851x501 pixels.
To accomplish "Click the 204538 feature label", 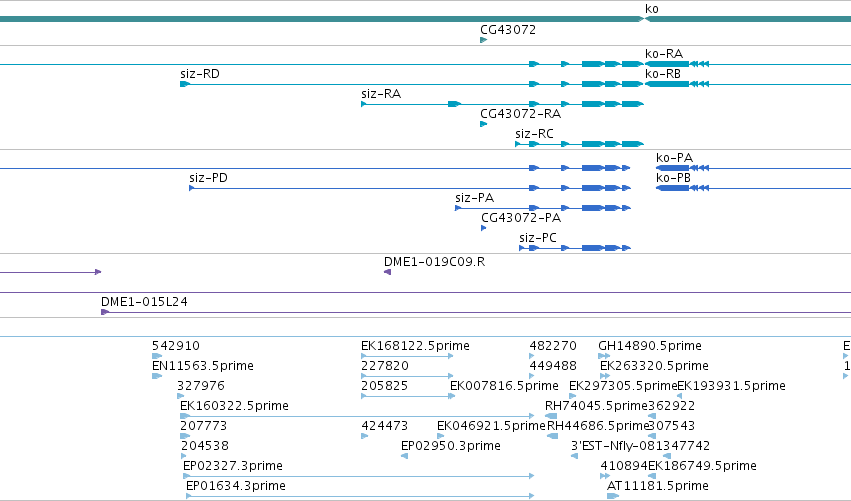I will click(x=206, y=446).
